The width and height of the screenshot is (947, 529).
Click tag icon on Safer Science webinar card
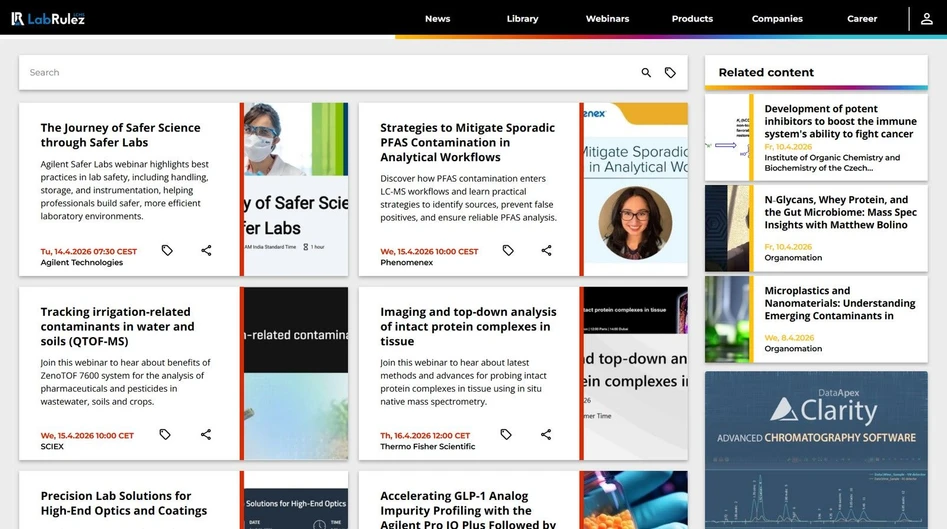(x=167, y=250)
